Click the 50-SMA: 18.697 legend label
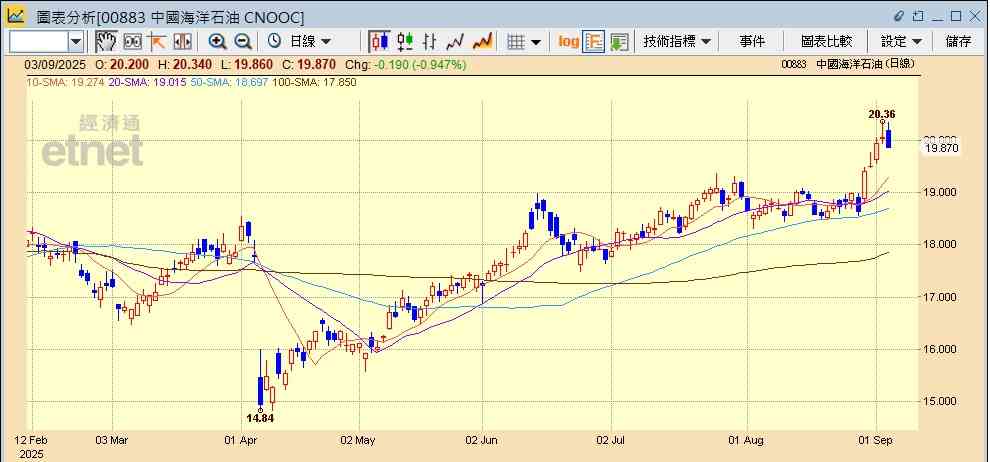The width and height of the screenshot is (990, 462). [x=229, y=82]
